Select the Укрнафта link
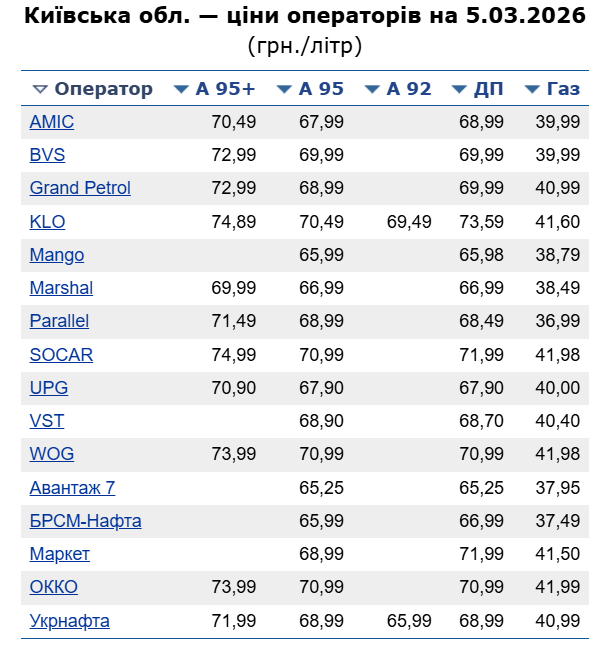This screenshot has width=610, height=658. click(x=70, y=621)
